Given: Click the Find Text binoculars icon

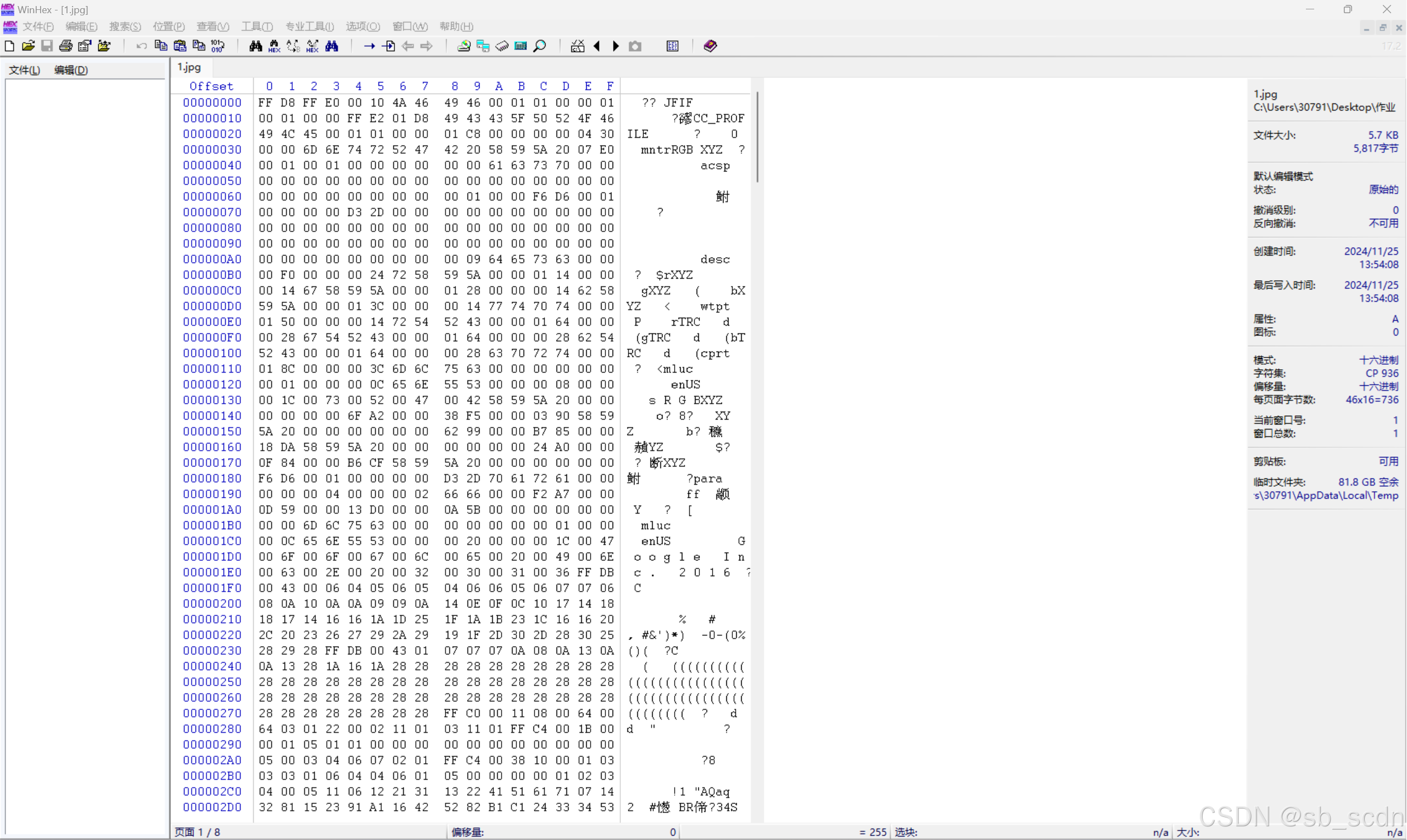Looking at the screenshot, I should 256,46.
